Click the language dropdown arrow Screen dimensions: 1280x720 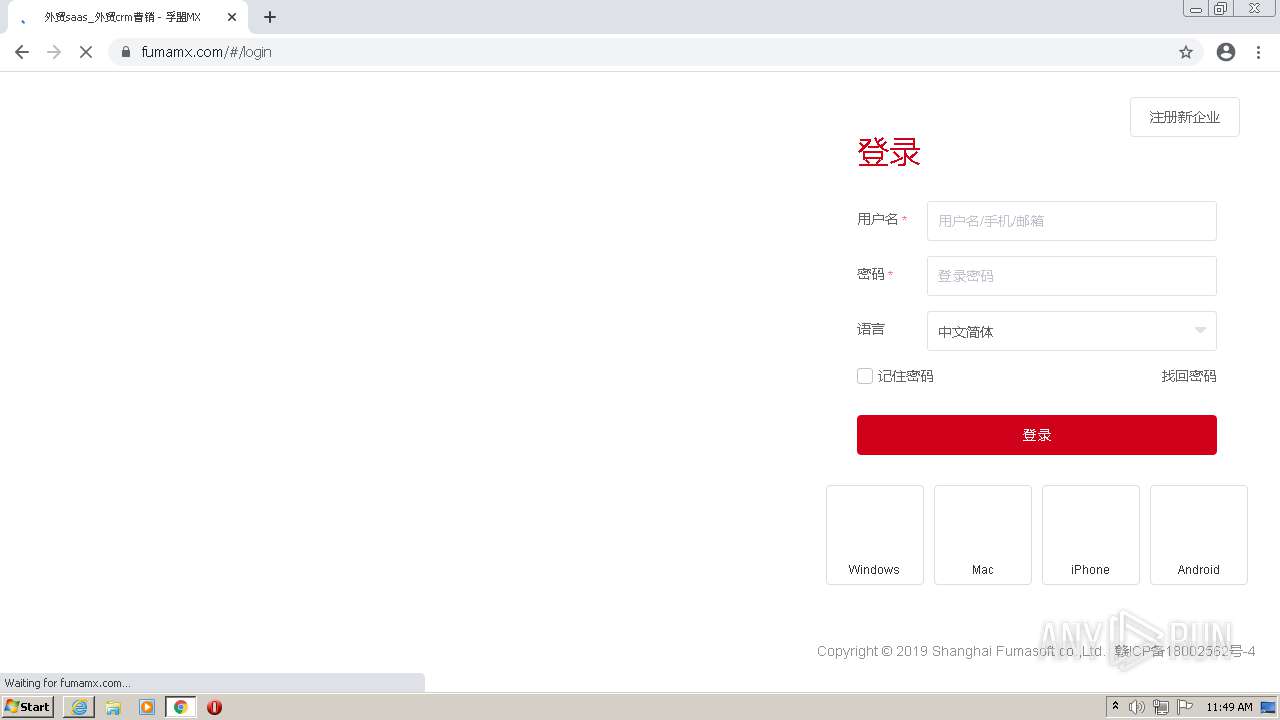pyautogui.click(x=1200, y=331)
